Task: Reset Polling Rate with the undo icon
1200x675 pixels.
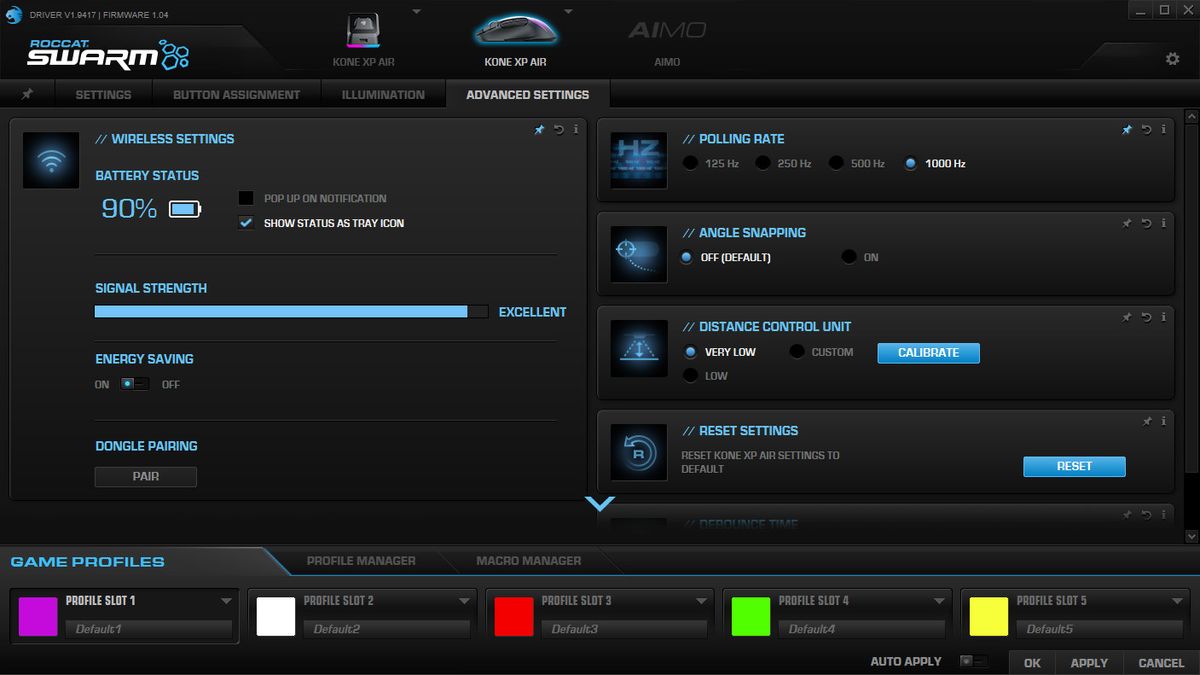Action: point(1146,130)
